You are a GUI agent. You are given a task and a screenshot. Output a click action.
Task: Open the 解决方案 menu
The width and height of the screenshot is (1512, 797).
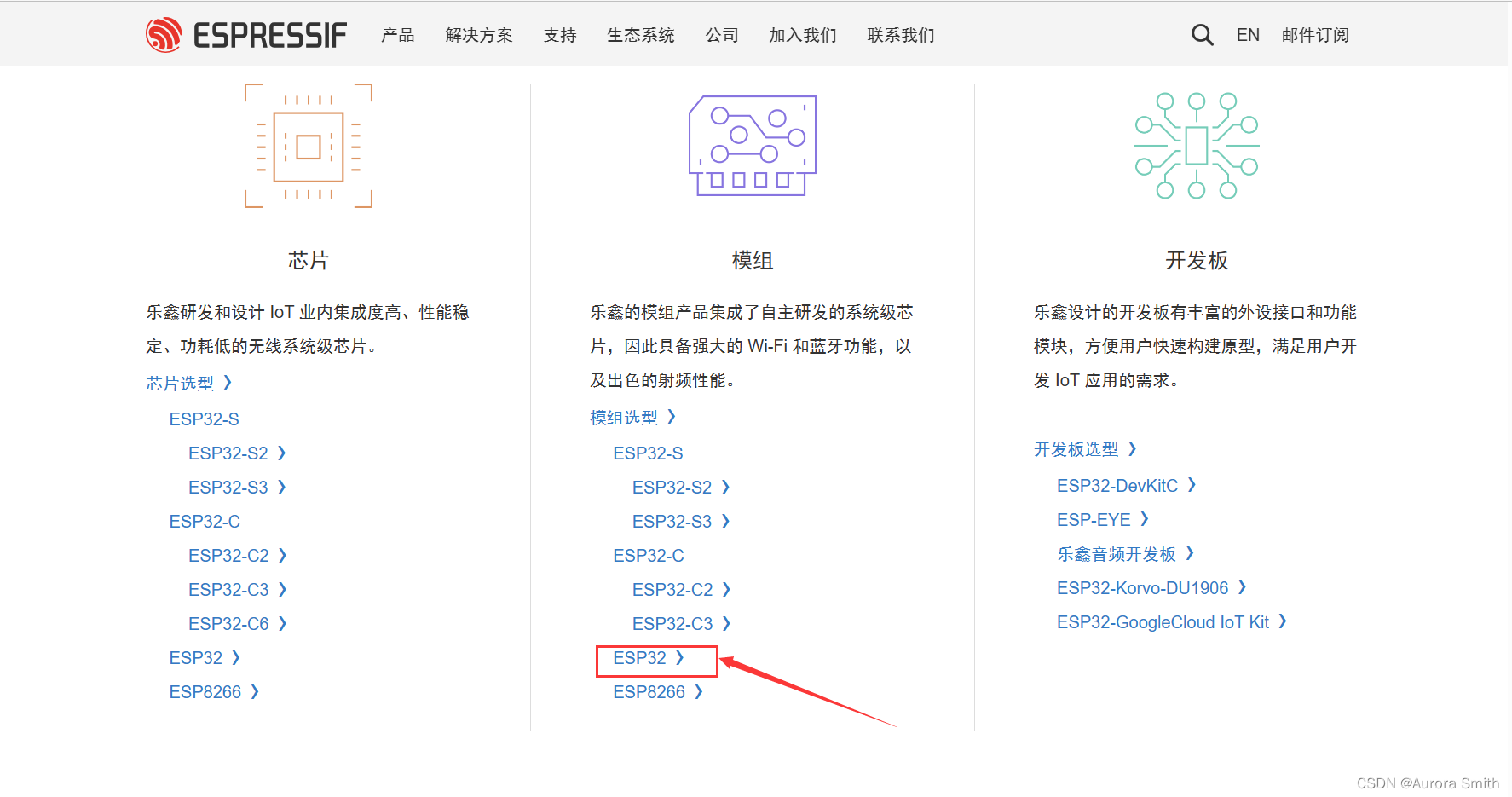click(479, 35)
